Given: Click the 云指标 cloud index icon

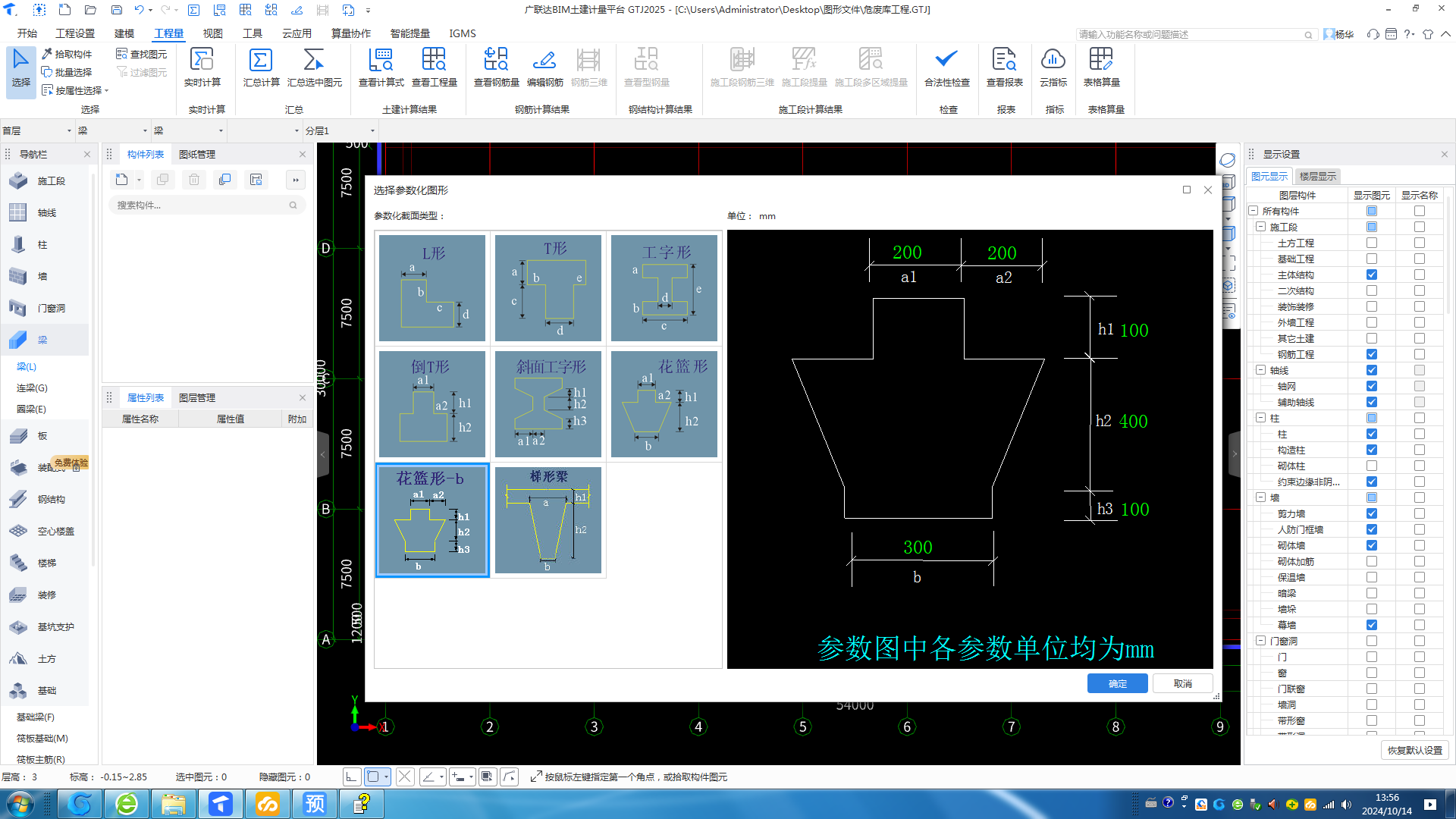Looking at the screenshot, I should [x=1053, y=60].
